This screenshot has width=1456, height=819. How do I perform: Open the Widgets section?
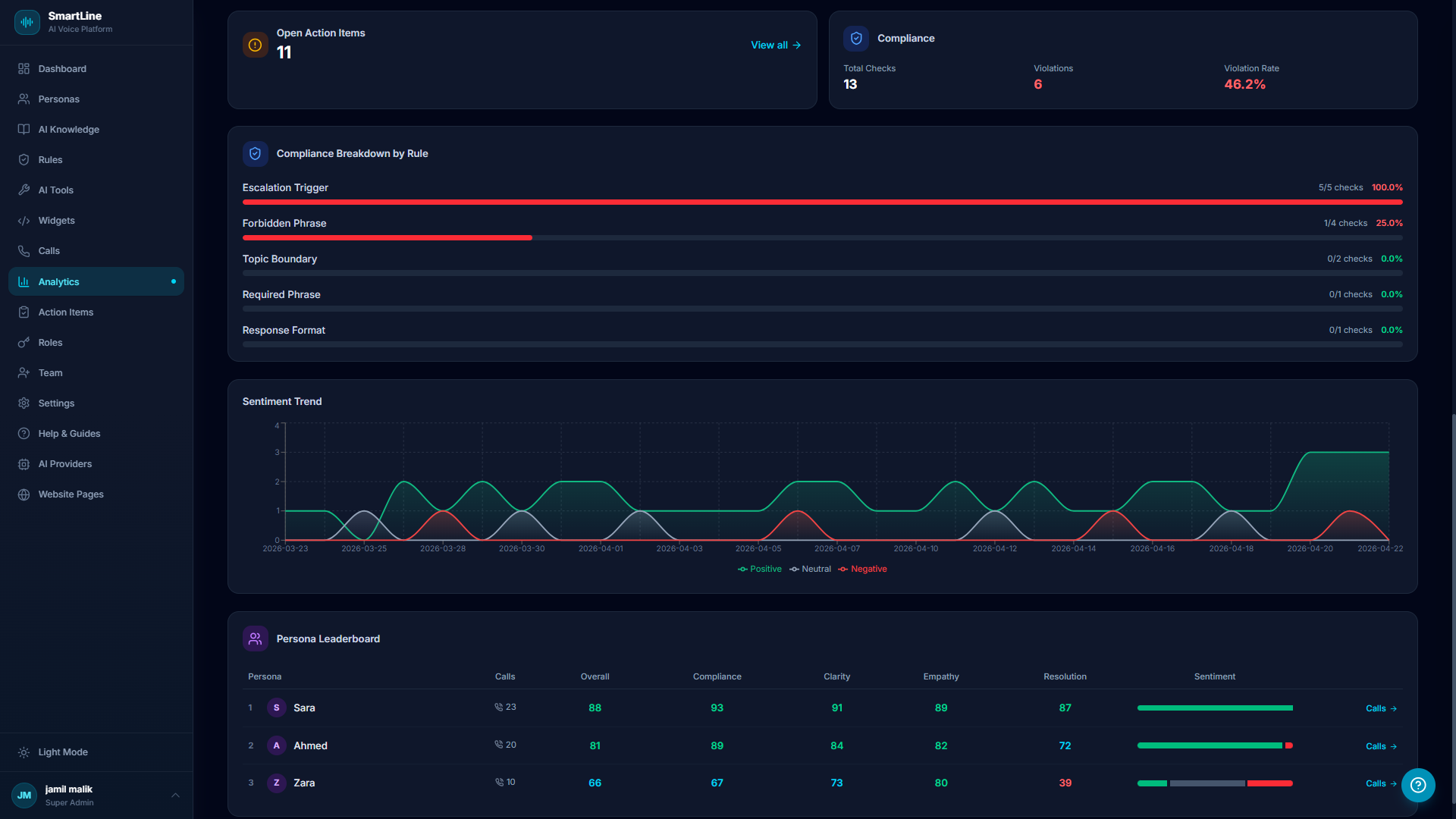(x=56, y=220)
